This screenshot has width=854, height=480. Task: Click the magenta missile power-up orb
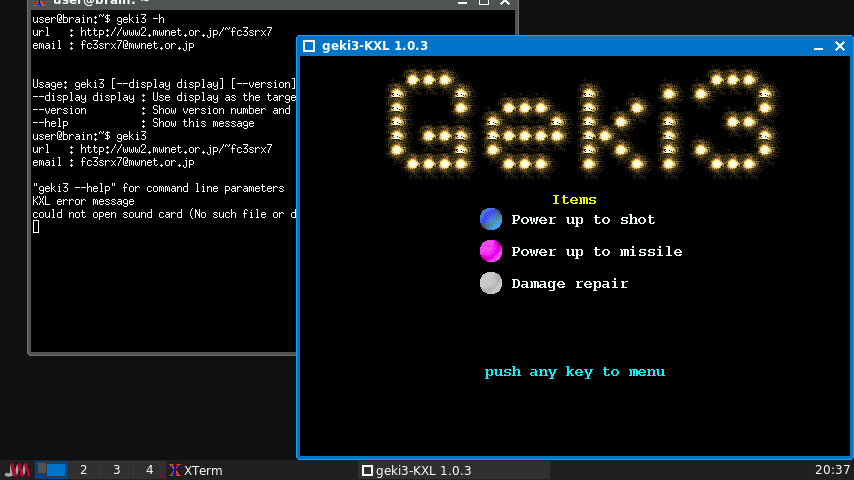[x=491, y=251]
